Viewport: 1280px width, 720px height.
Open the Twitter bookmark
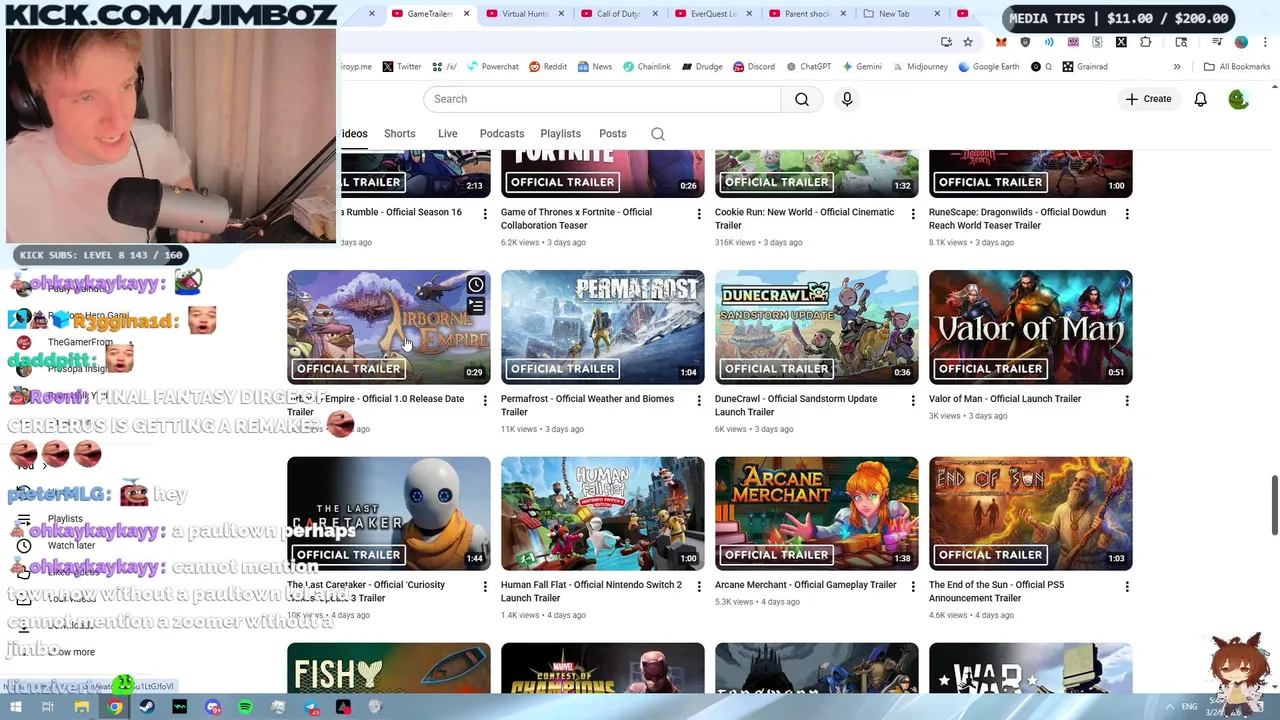coord(401,67)
